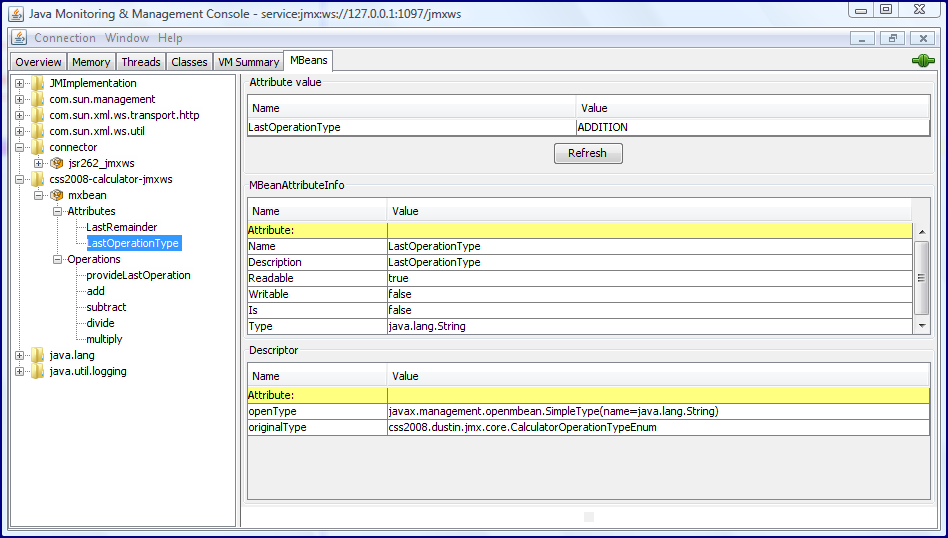
Task: Expand the JMImplementation tree node
Action: point(19,83)
